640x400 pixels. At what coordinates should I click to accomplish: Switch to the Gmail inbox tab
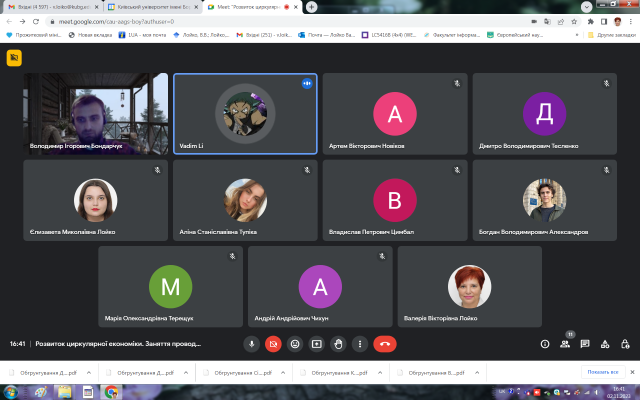(45, 6)
